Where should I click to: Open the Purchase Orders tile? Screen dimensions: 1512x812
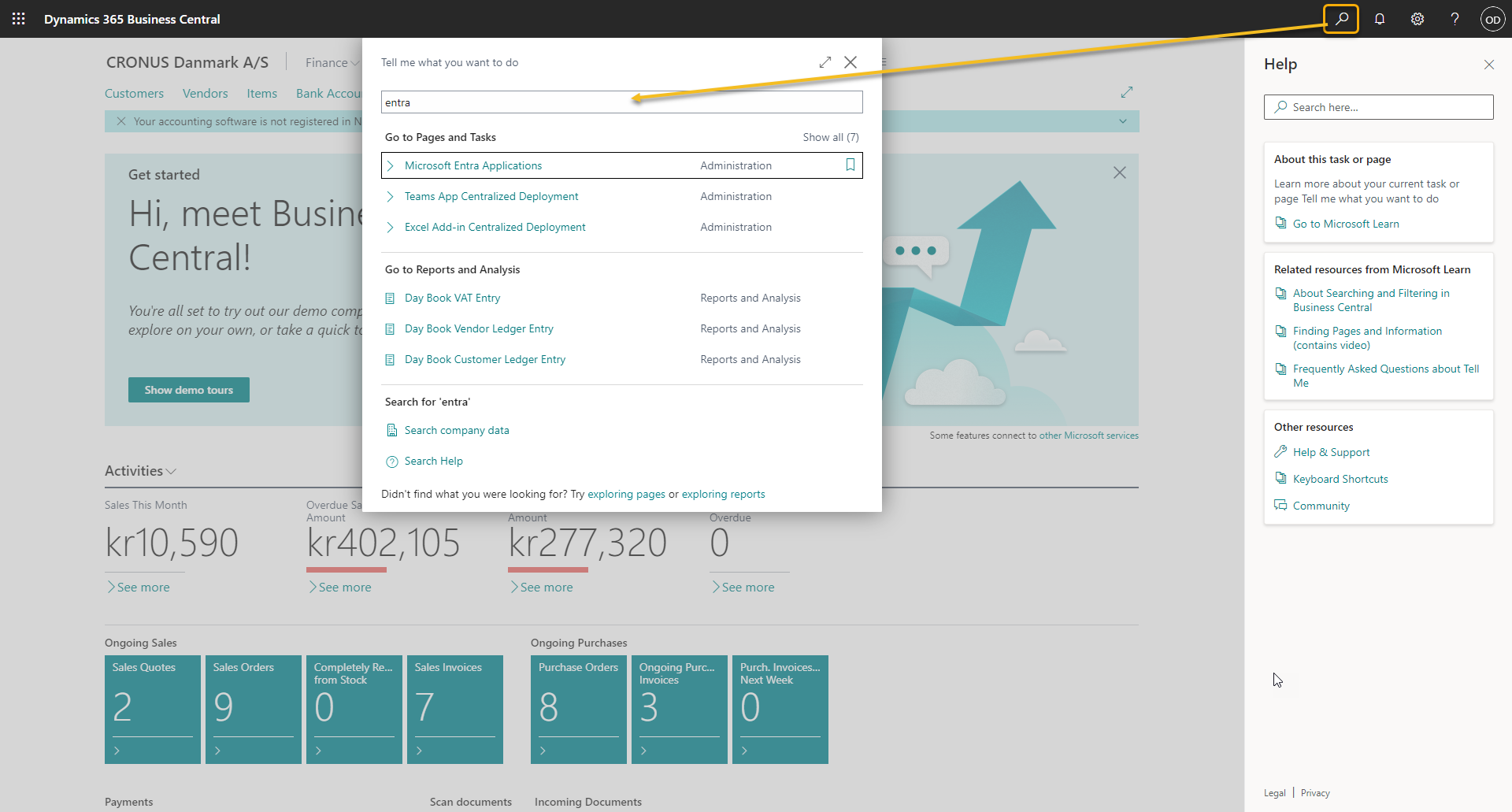579,710
